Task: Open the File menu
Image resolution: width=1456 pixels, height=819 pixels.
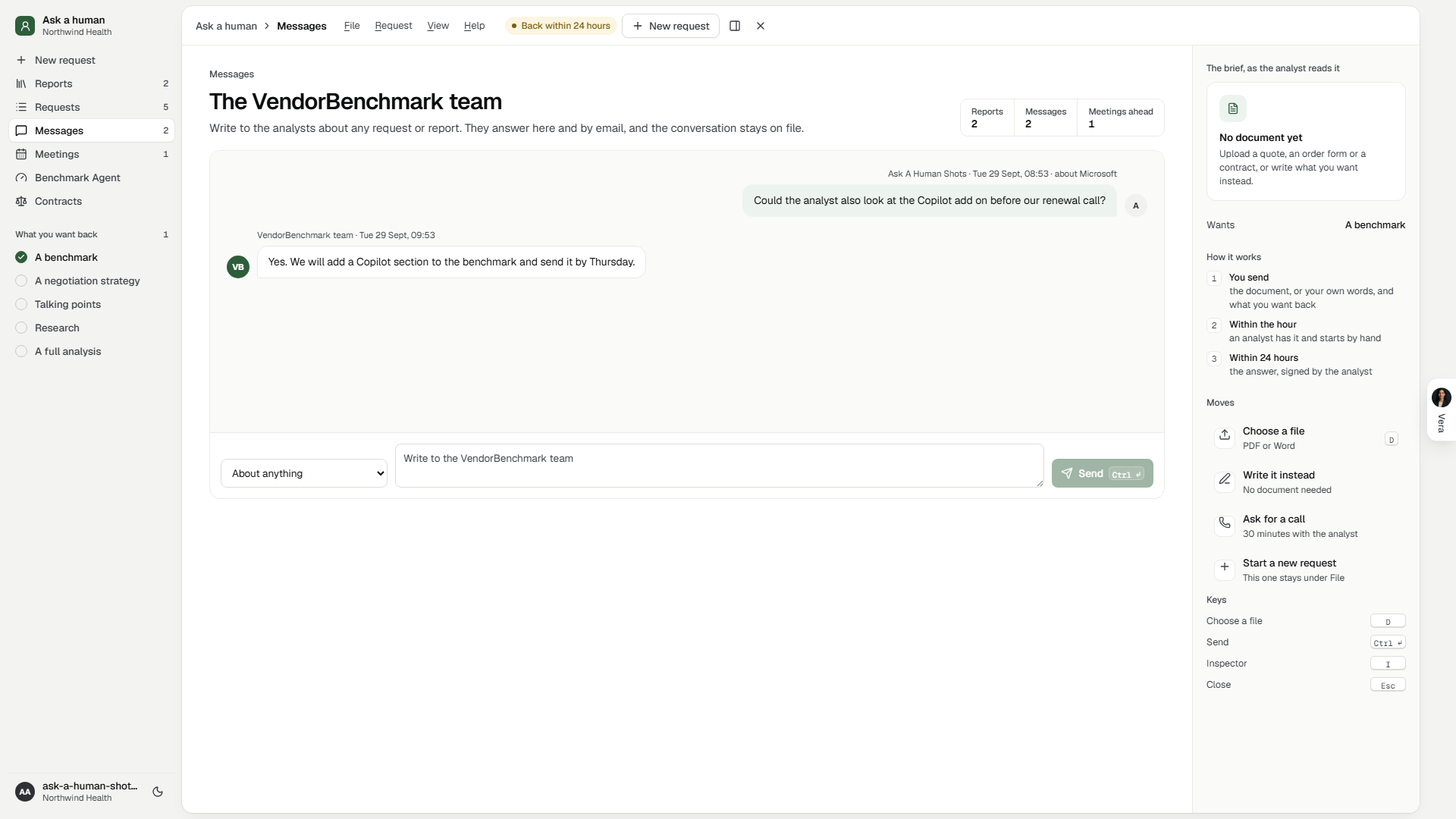Action: pos(352,26)
